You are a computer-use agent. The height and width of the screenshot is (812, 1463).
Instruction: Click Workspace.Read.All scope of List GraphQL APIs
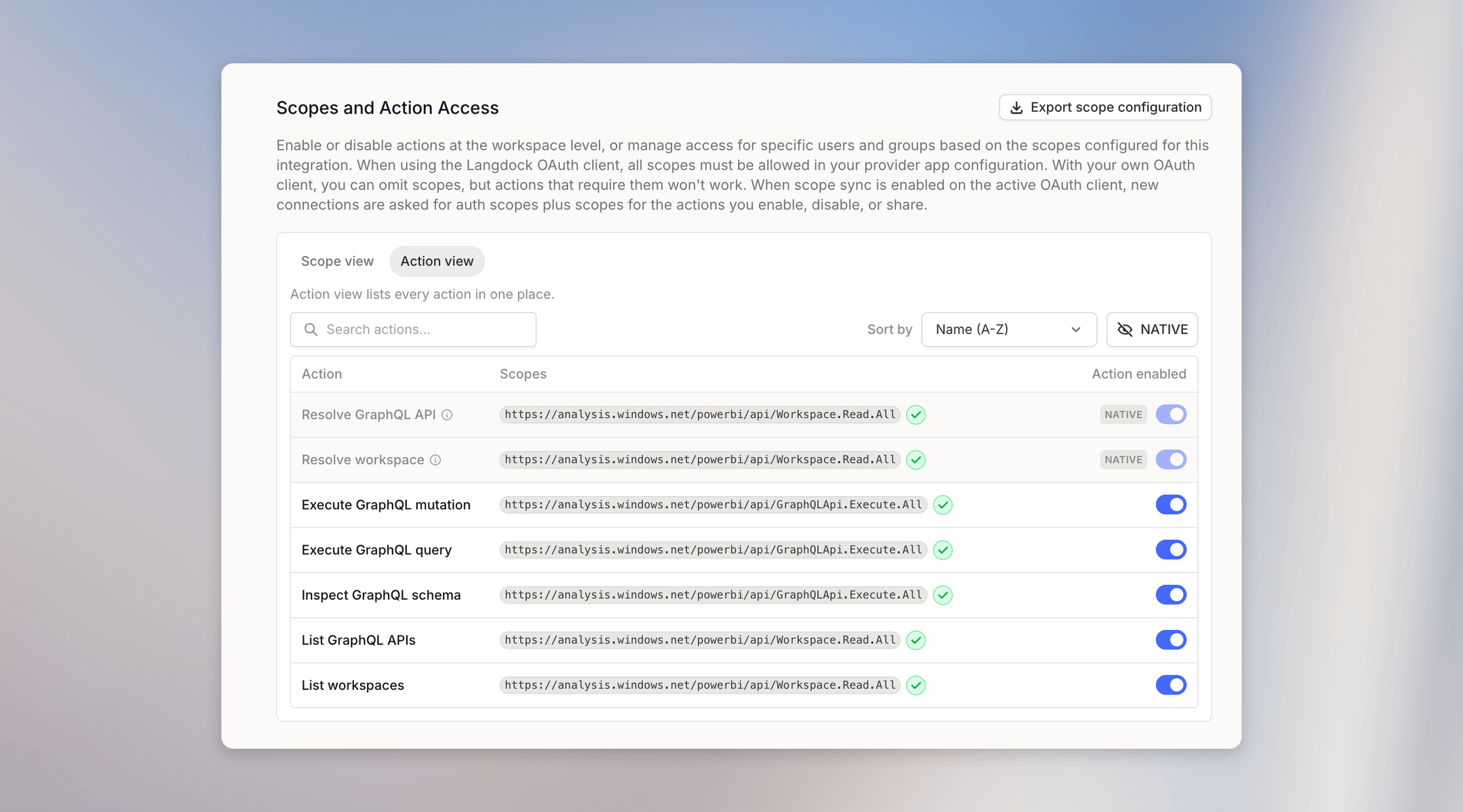click(x=700, y=640)
